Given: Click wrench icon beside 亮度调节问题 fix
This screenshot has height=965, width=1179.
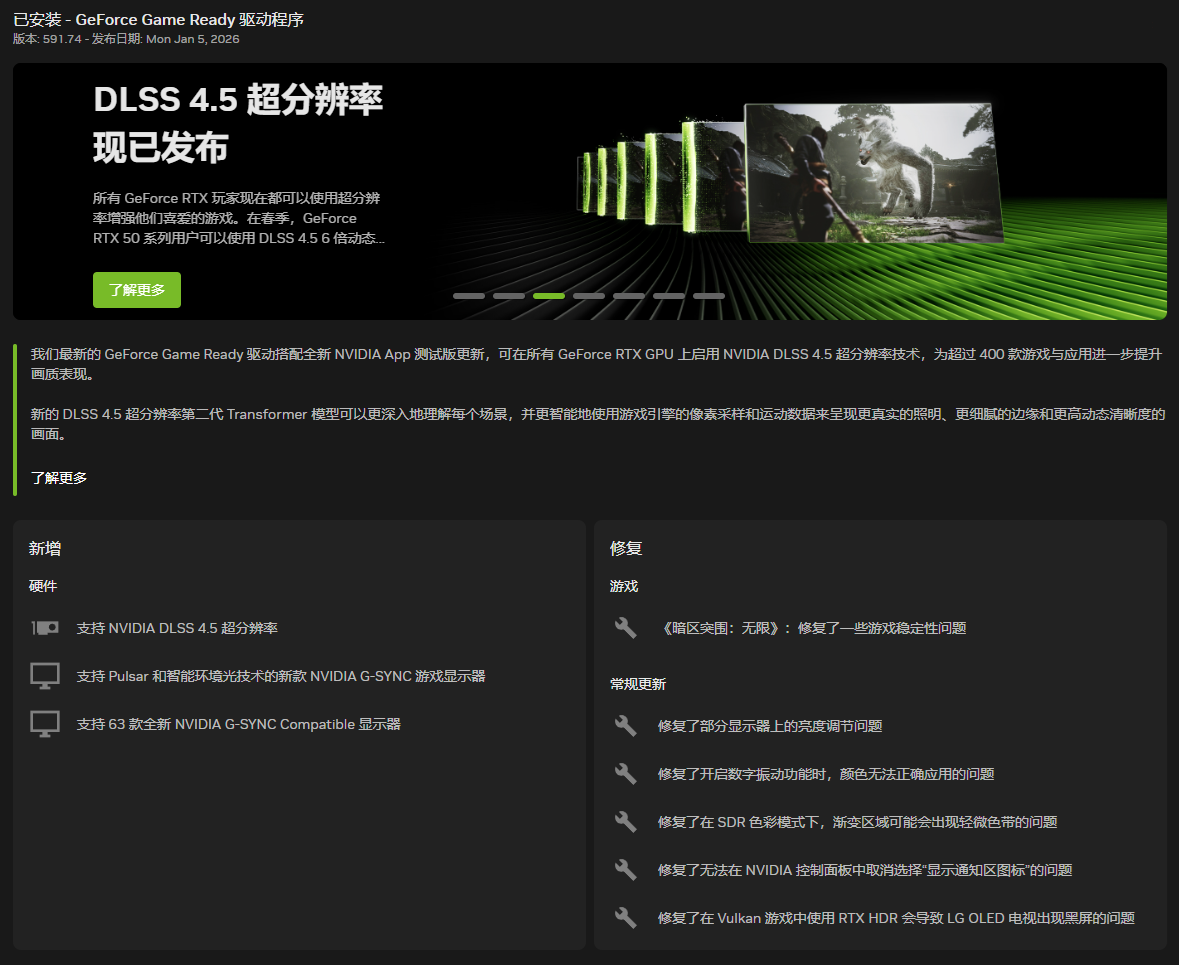Looking at the screenshot, I should [x=626, y=725].
